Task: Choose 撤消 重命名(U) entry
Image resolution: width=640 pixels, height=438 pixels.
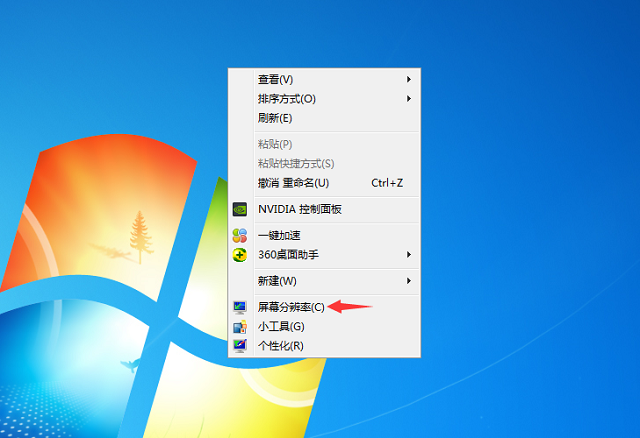Action: point(324,183)
